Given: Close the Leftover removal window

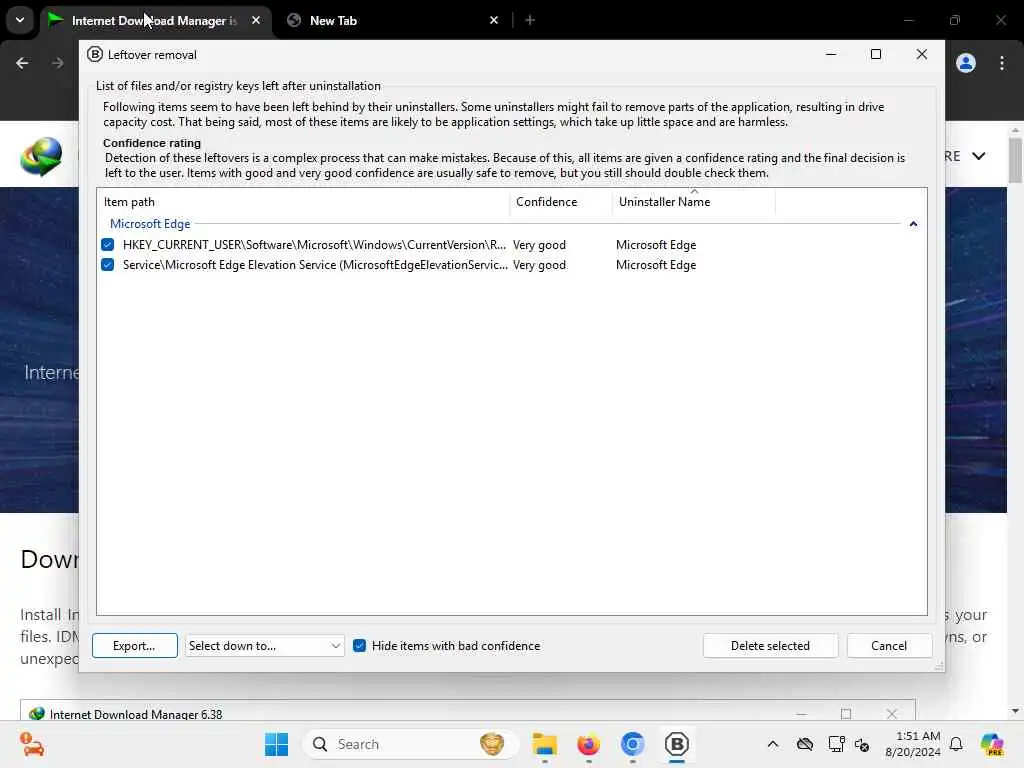Looking at the screenshot, I should [x=921, y=54].
